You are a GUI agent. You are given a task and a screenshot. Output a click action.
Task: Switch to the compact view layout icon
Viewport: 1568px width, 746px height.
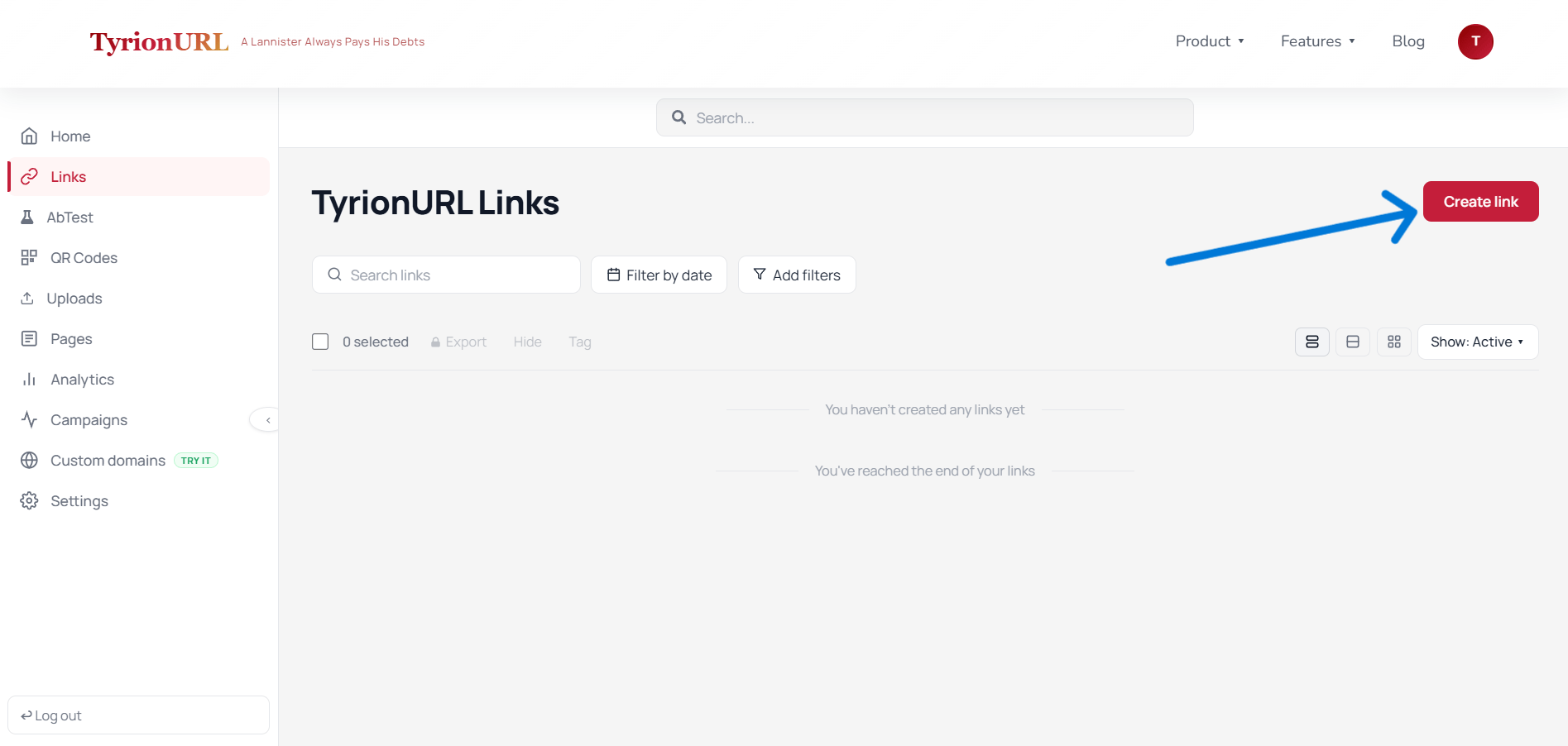[1353, 342]
